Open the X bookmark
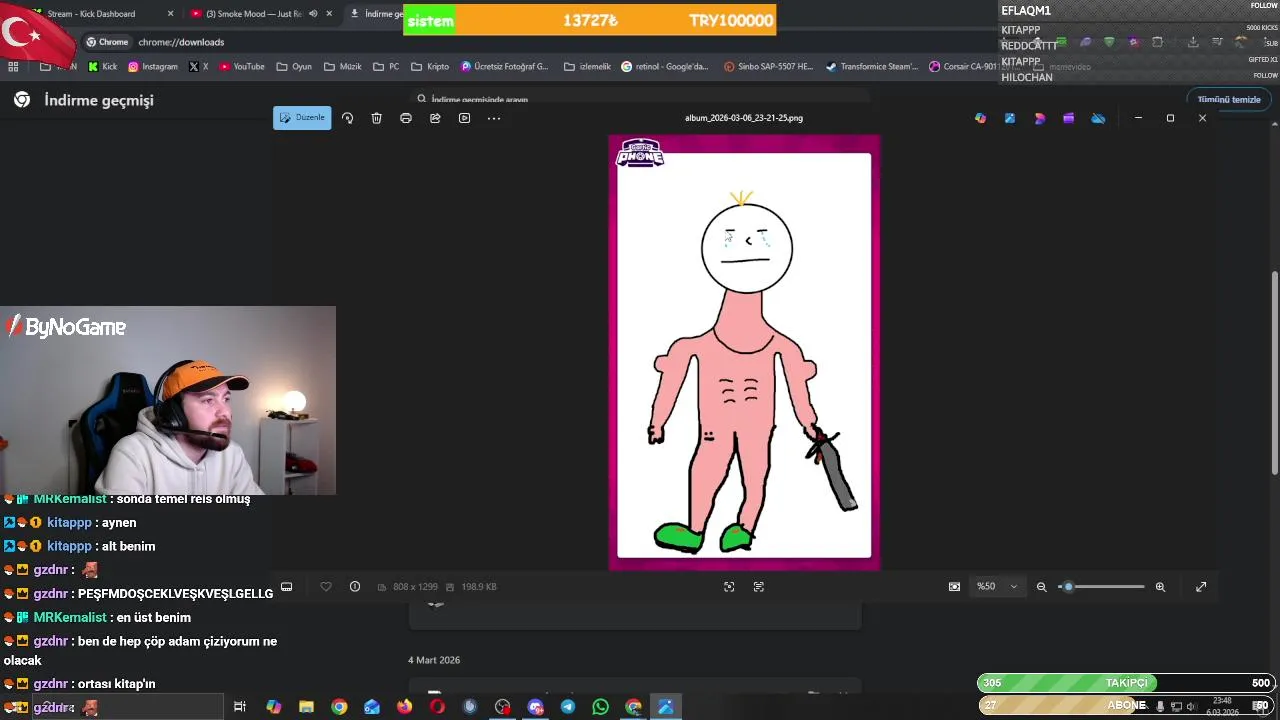Image resolution: width=1280 pixels, height=720 pixels. (x=199, y=67)
